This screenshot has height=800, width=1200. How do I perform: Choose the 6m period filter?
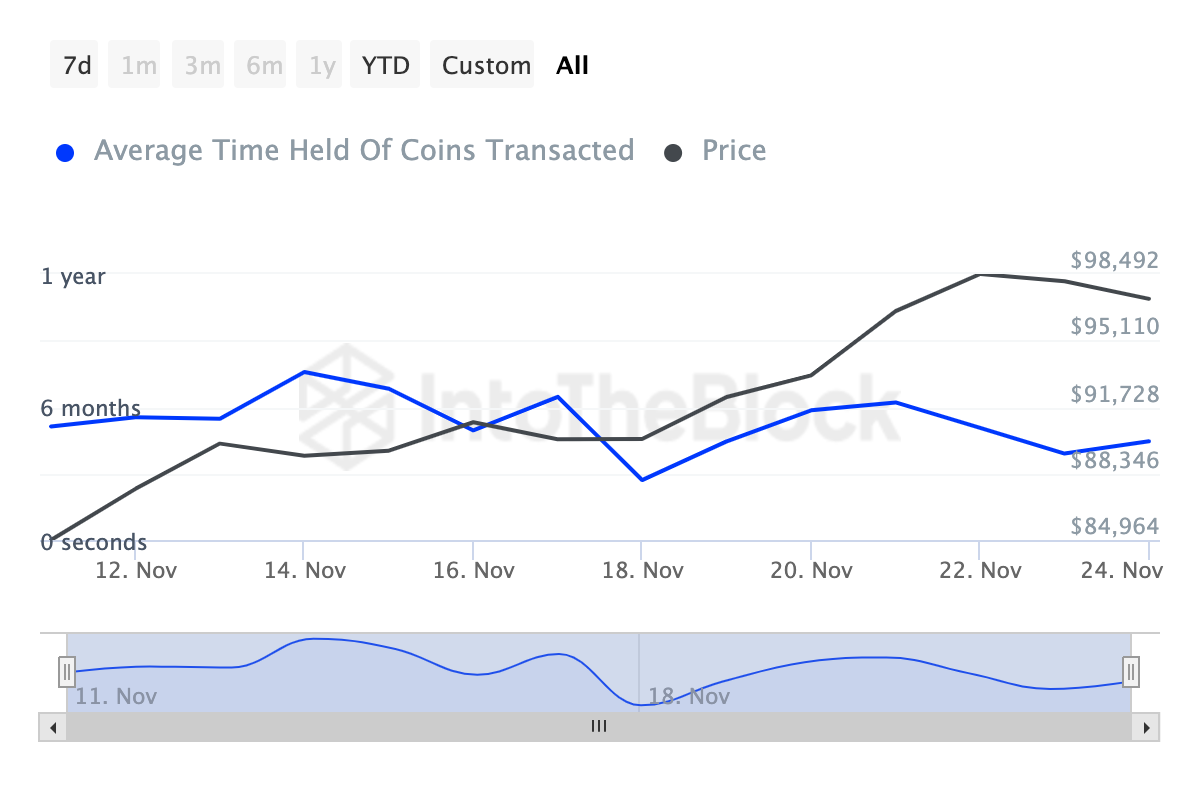pos(259,64)
